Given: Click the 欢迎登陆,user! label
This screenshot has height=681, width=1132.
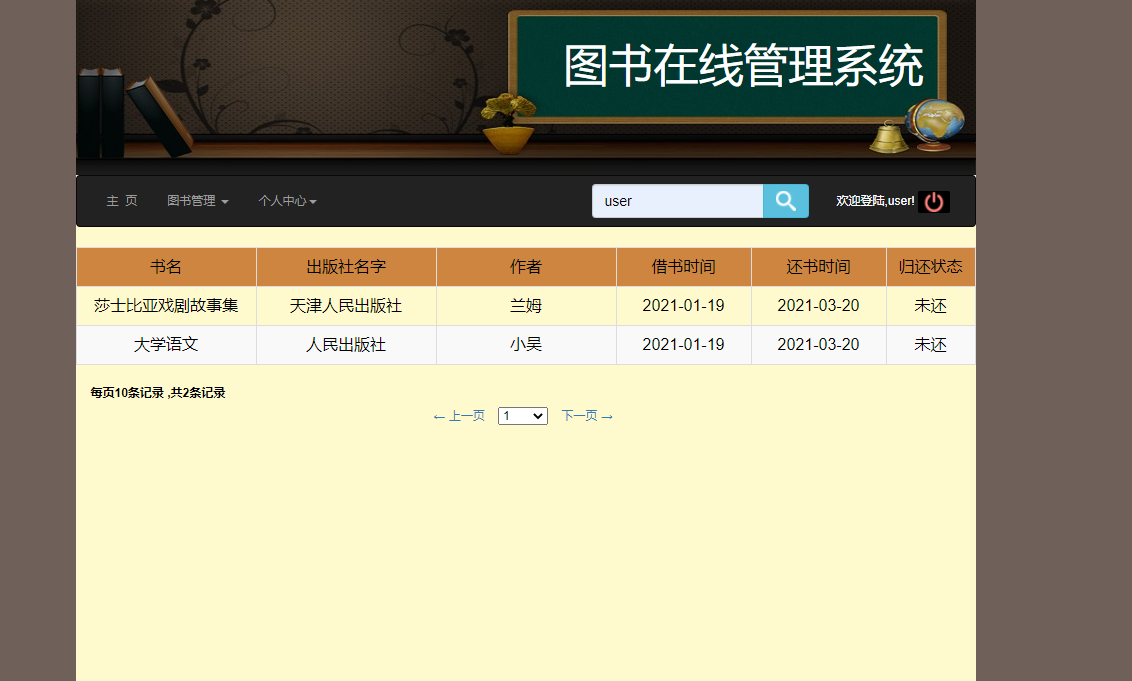Looking at the screenshot, I should point(875,201).
